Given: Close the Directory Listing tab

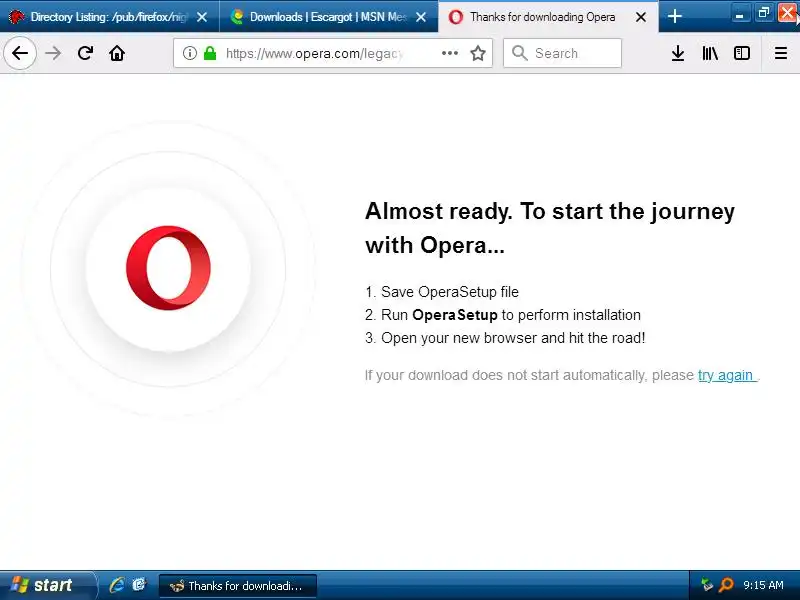Looking at the screenshot, I should click(202, 17).
